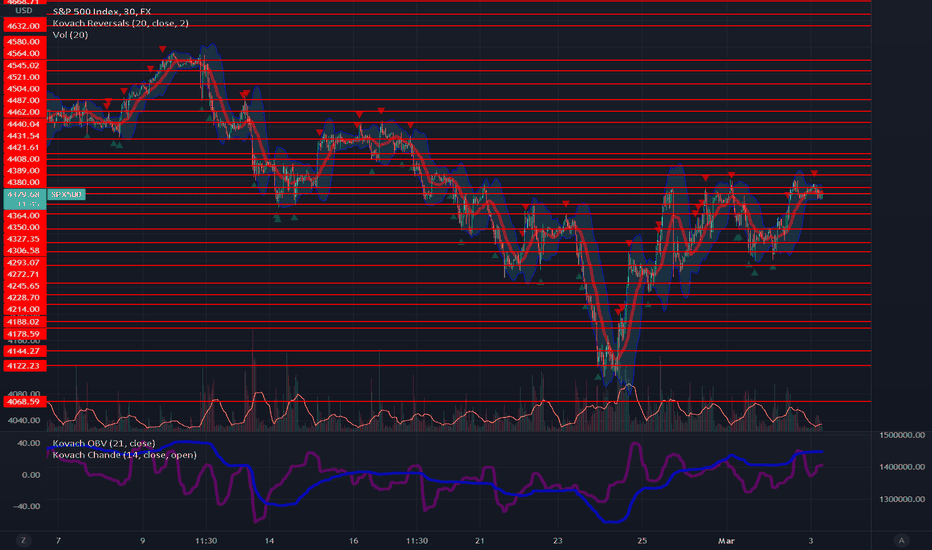Select the 4188.02 price level label
The image size is (932, 550).
24,322
